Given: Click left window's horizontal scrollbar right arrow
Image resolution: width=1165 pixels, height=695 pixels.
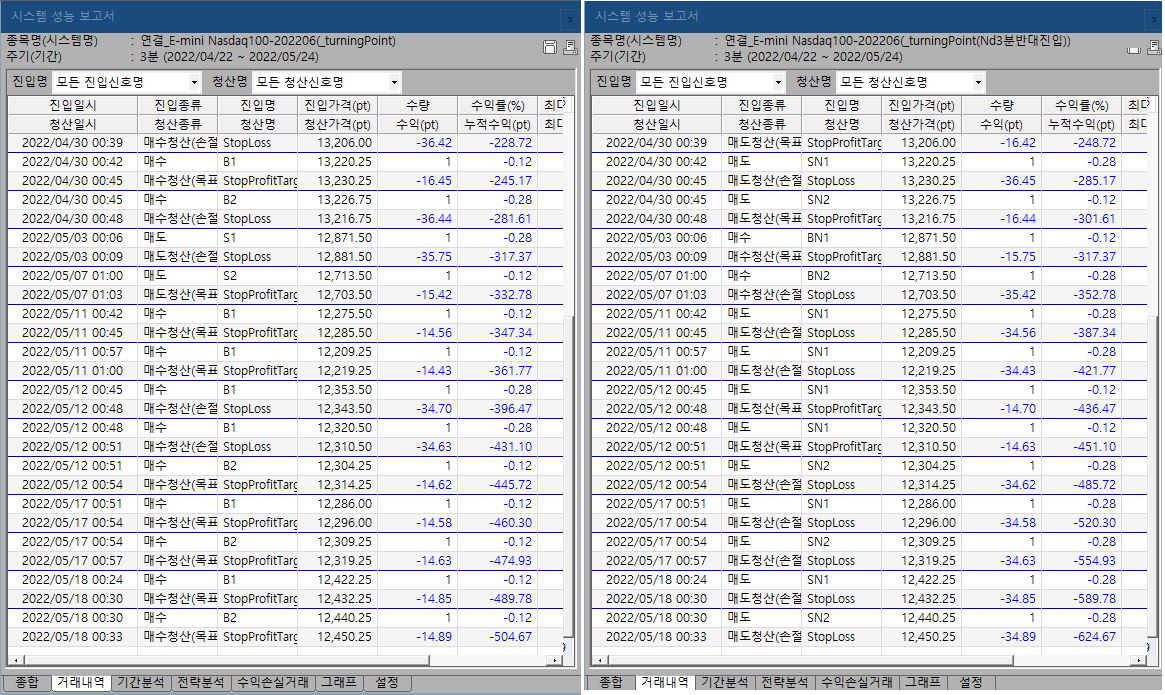Looking at the screenshot, I should 557,661.
